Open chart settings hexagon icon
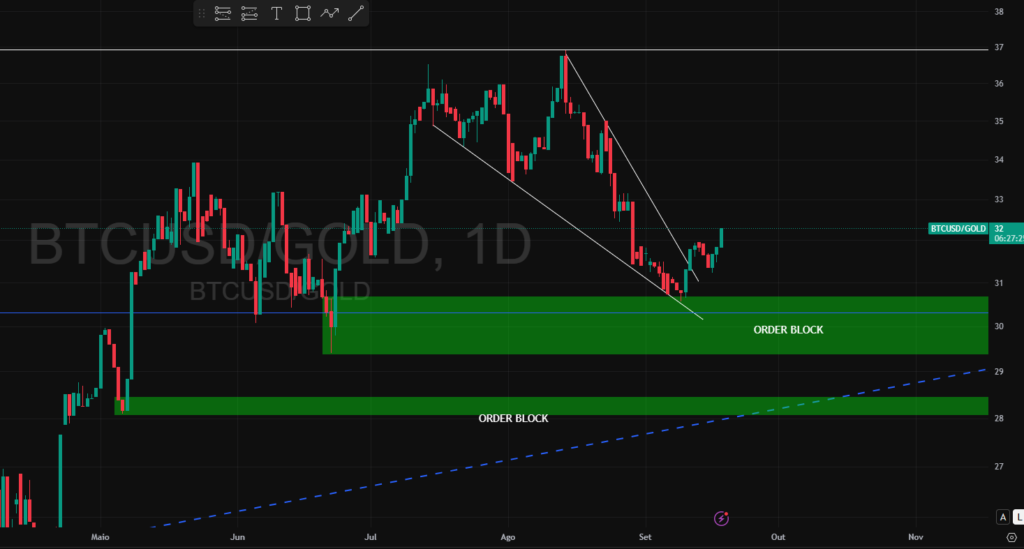1024x549 pixels. [1011, 538]
